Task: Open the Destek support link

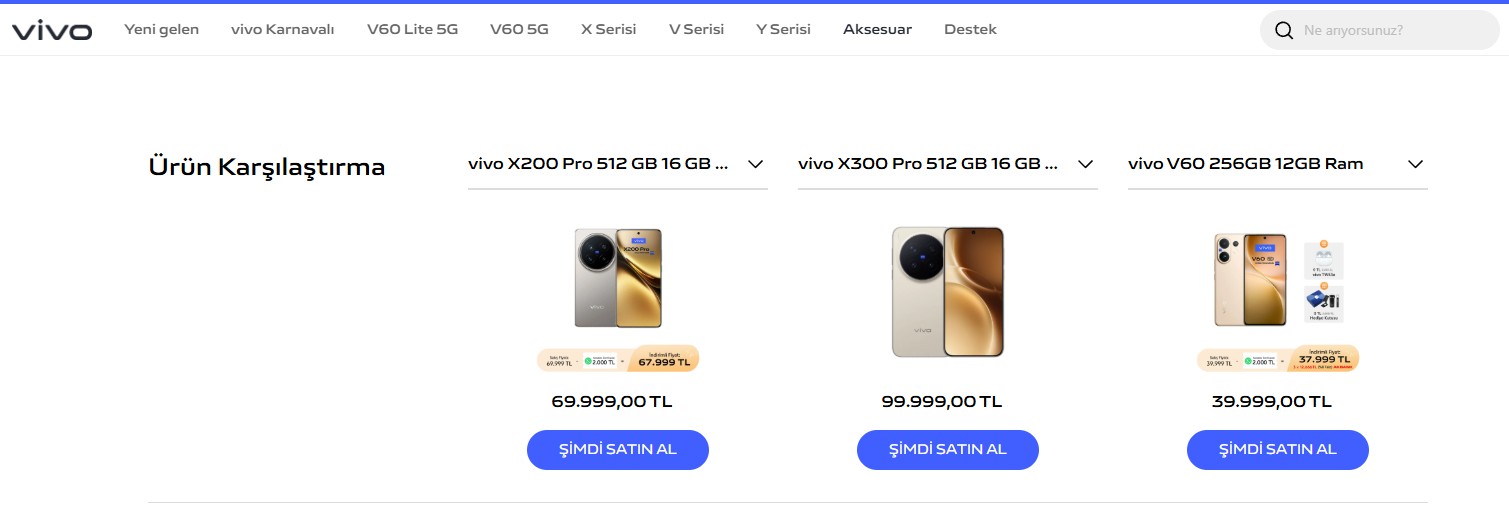Action: pos(970,29)
